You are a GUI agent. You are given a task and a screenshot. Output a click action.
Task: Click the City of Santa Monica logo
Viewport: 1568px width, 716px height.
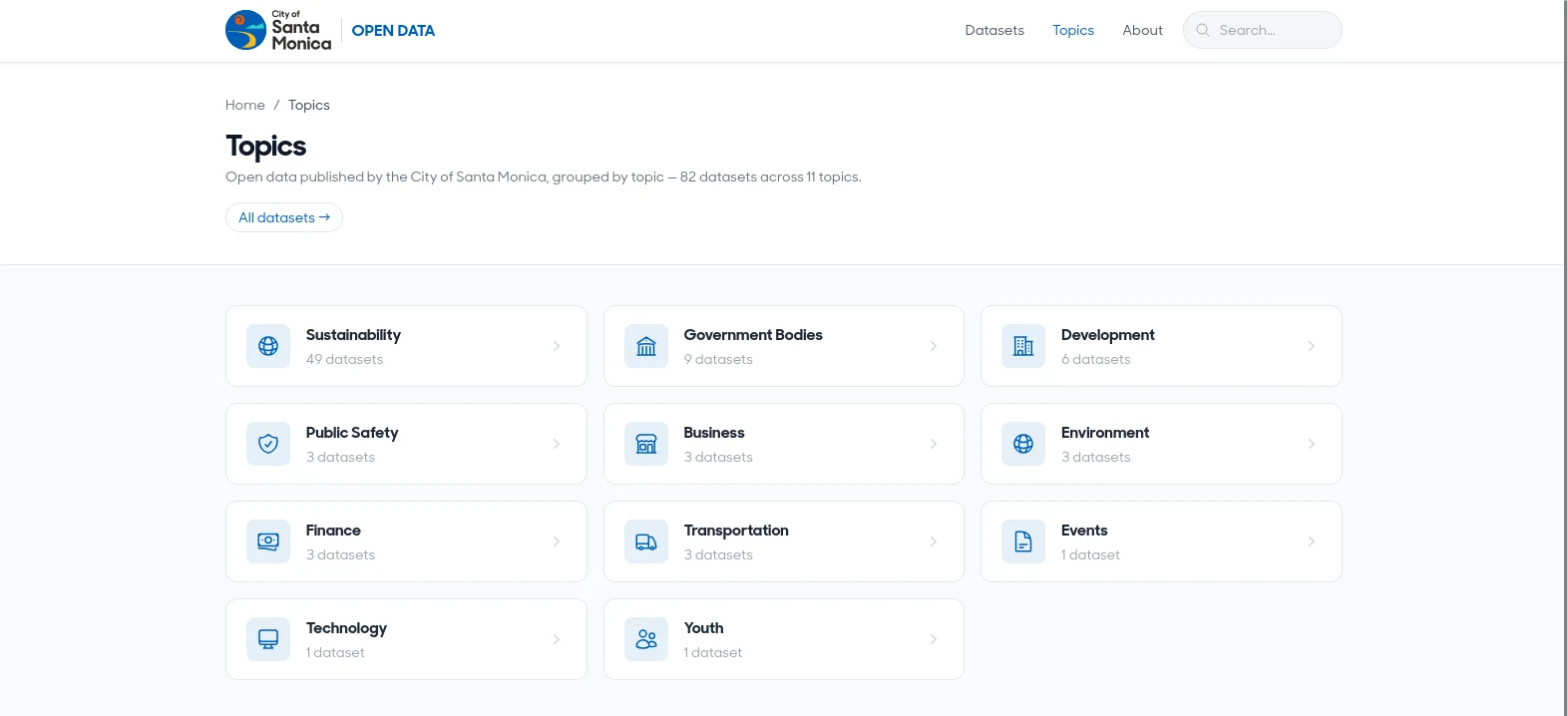(x=278, y=30)
